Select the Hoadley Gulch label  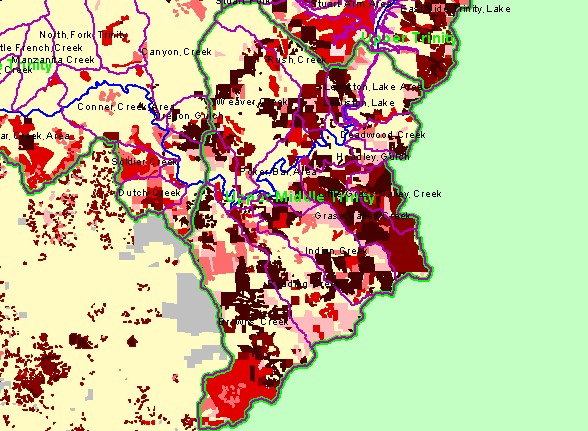(373, 156)
